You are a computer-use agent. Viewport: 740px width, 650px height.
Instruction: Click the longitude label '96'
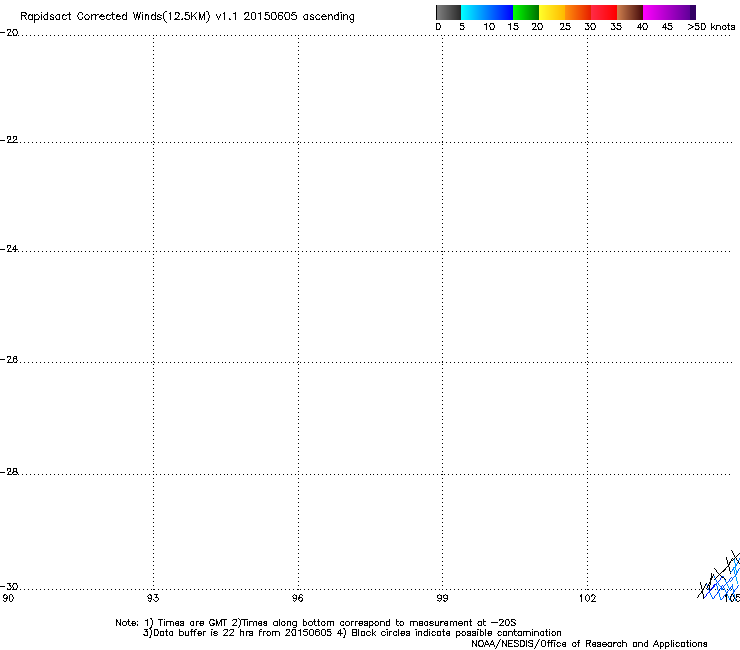(298, 599)
